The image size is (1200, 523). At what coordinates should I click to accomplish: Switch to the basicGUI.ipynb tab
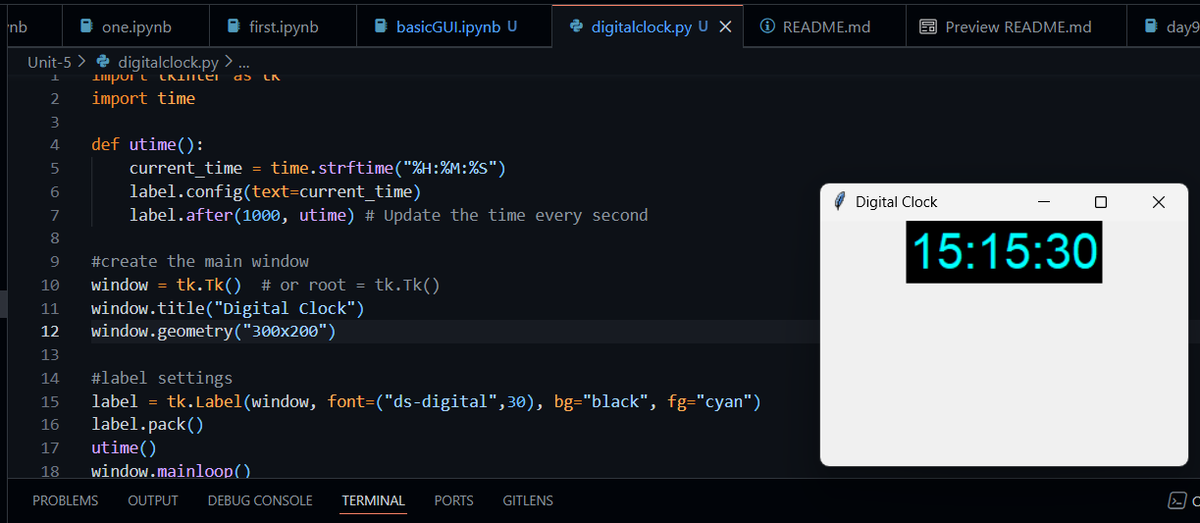click(x=449, y=27)
